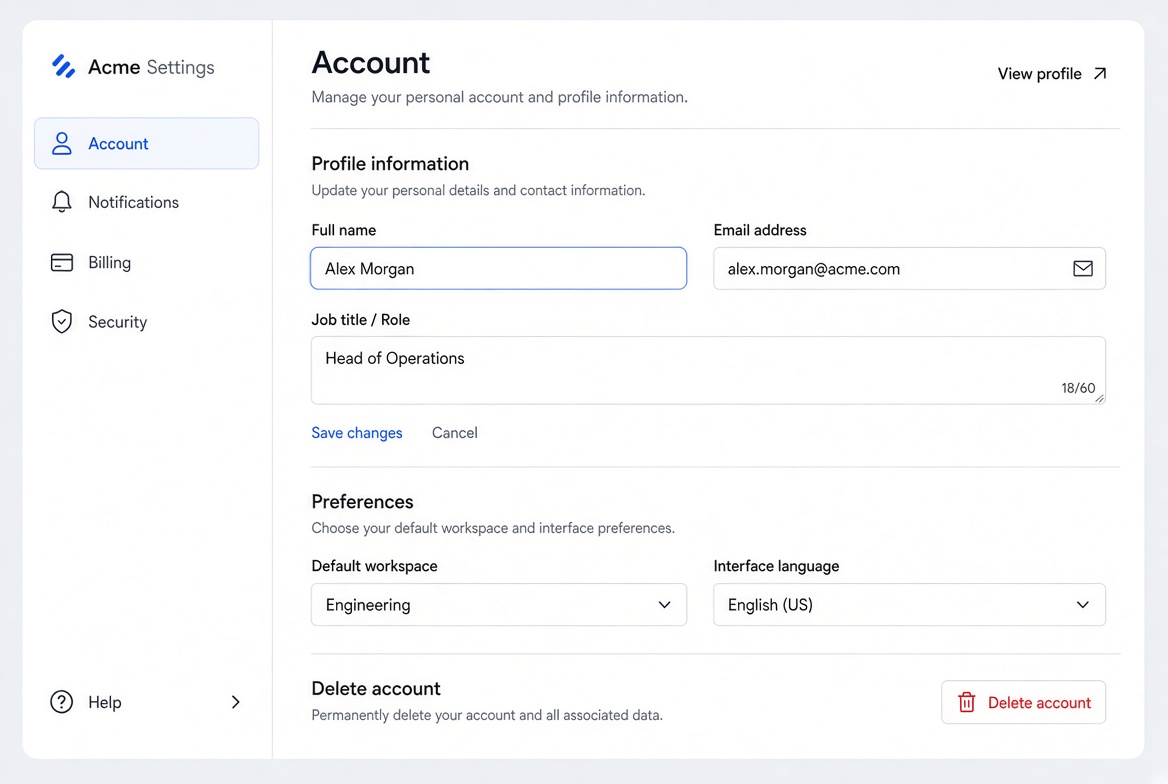The width and height of the screenshot is (1168, 784).
Task: Click the Notifications bell icon
Action: [62, 202]
